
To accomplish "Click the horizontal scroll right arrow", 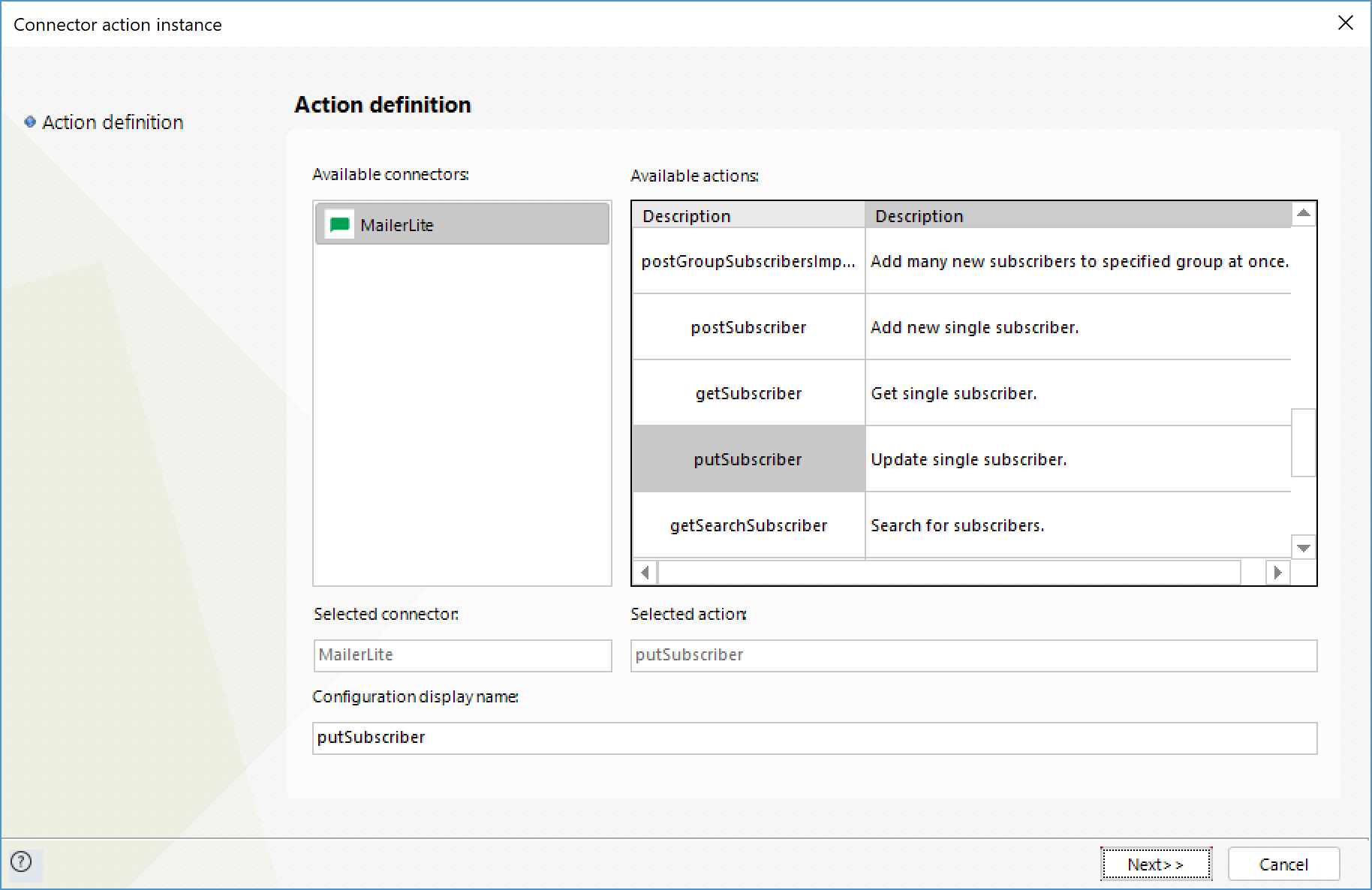I will click(x=1277, y=573).
